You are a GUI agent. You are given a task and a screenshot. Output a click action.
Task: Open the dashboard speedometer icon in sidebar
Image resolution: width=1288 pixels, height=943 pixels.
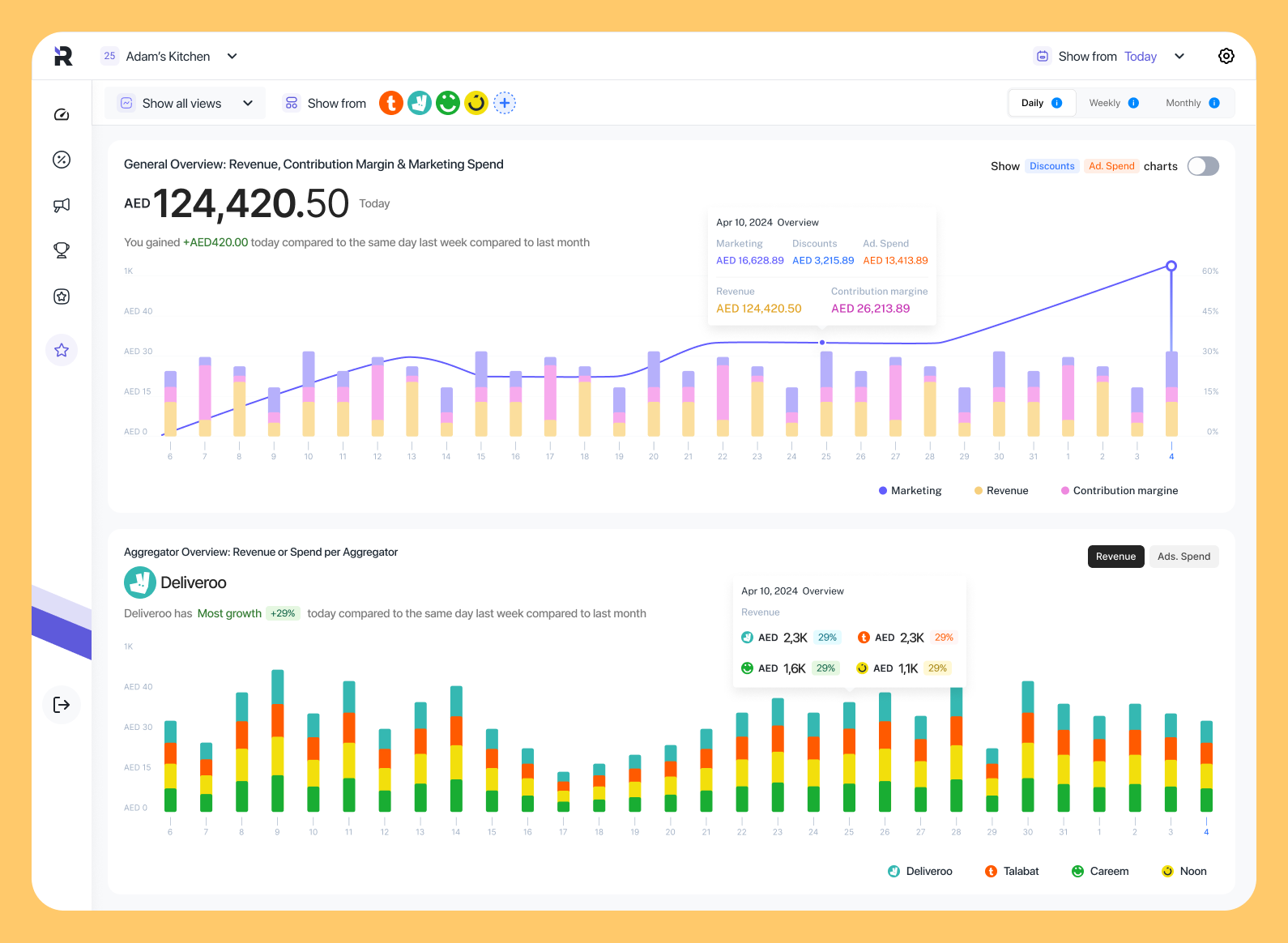tap(62, 115)
